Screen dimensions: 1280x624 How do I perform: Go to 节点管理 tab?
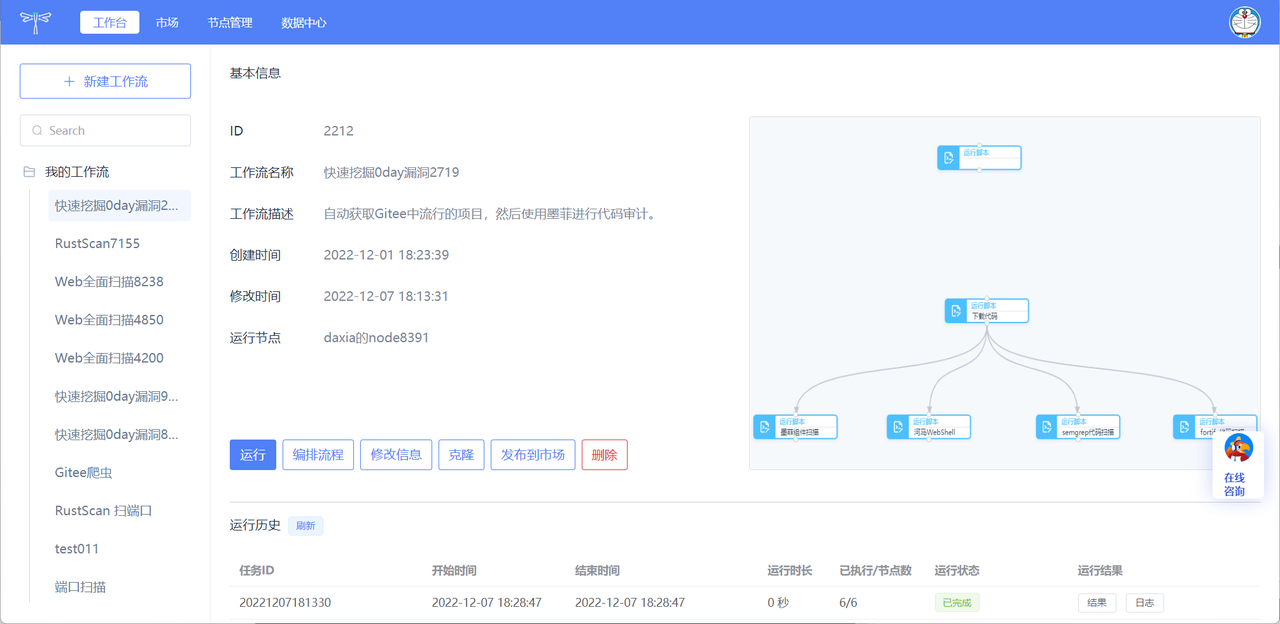coord(230,22)
